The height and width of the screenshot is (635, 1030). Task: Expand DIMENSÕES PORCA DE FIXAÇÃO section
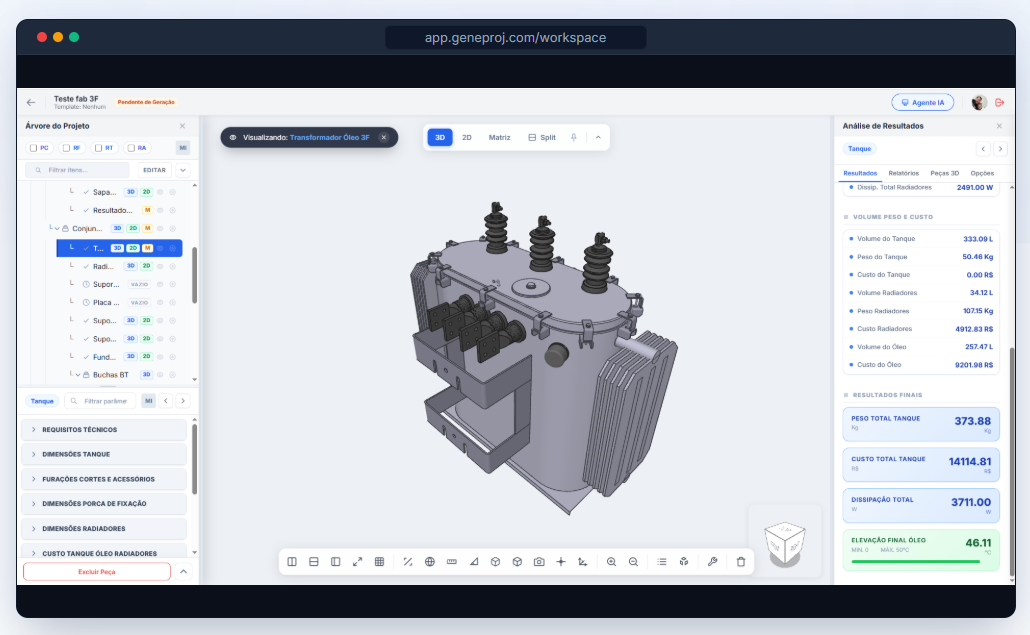[x=104, y=504]
